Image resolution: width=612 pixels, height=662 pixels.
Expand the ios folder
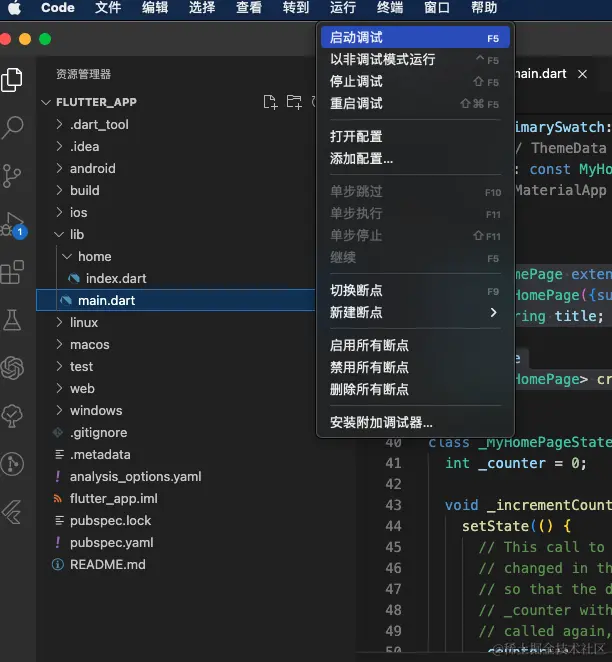(x=60, y=212)
